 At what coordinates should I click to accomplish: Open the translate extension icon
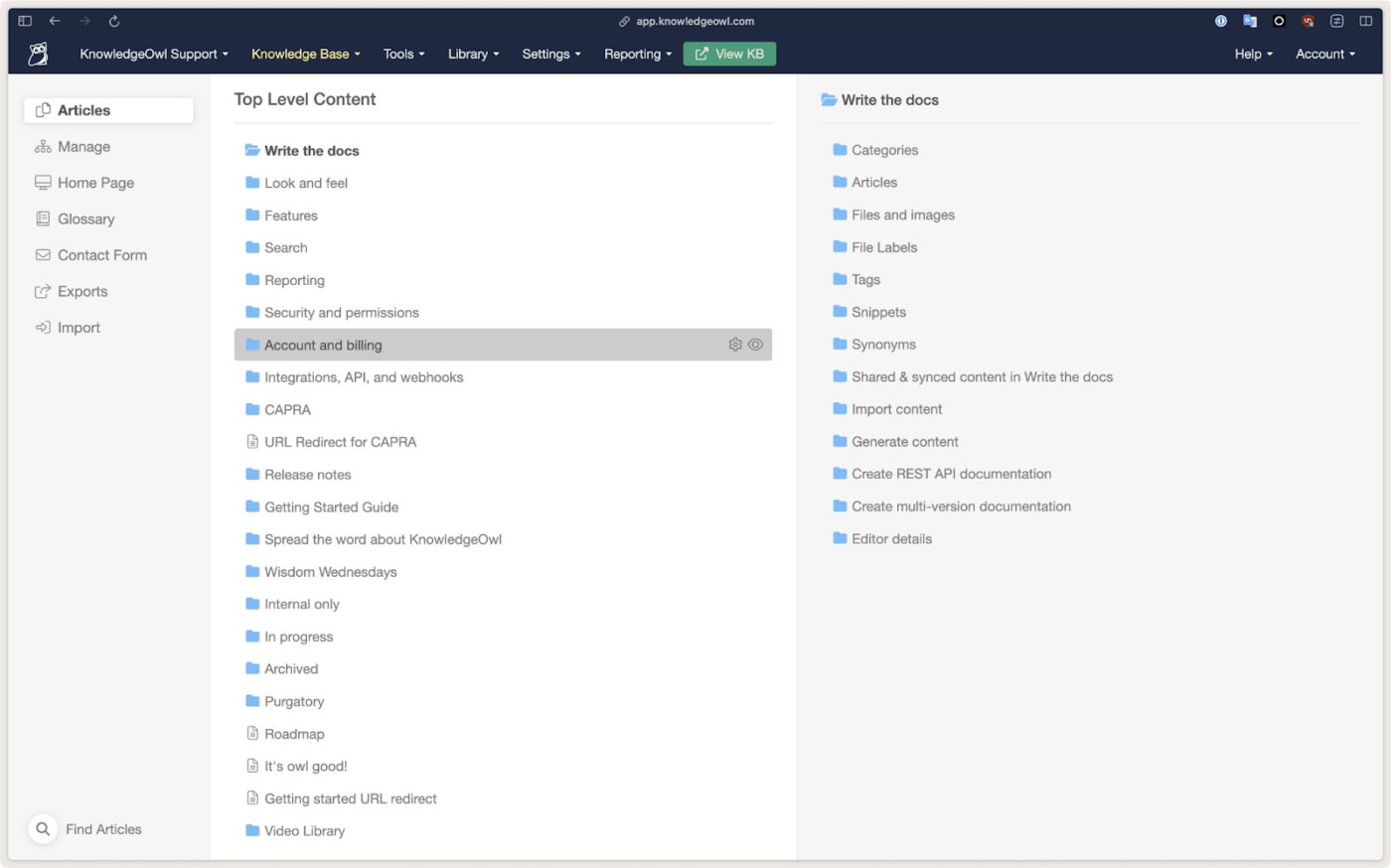(1250, 21)
